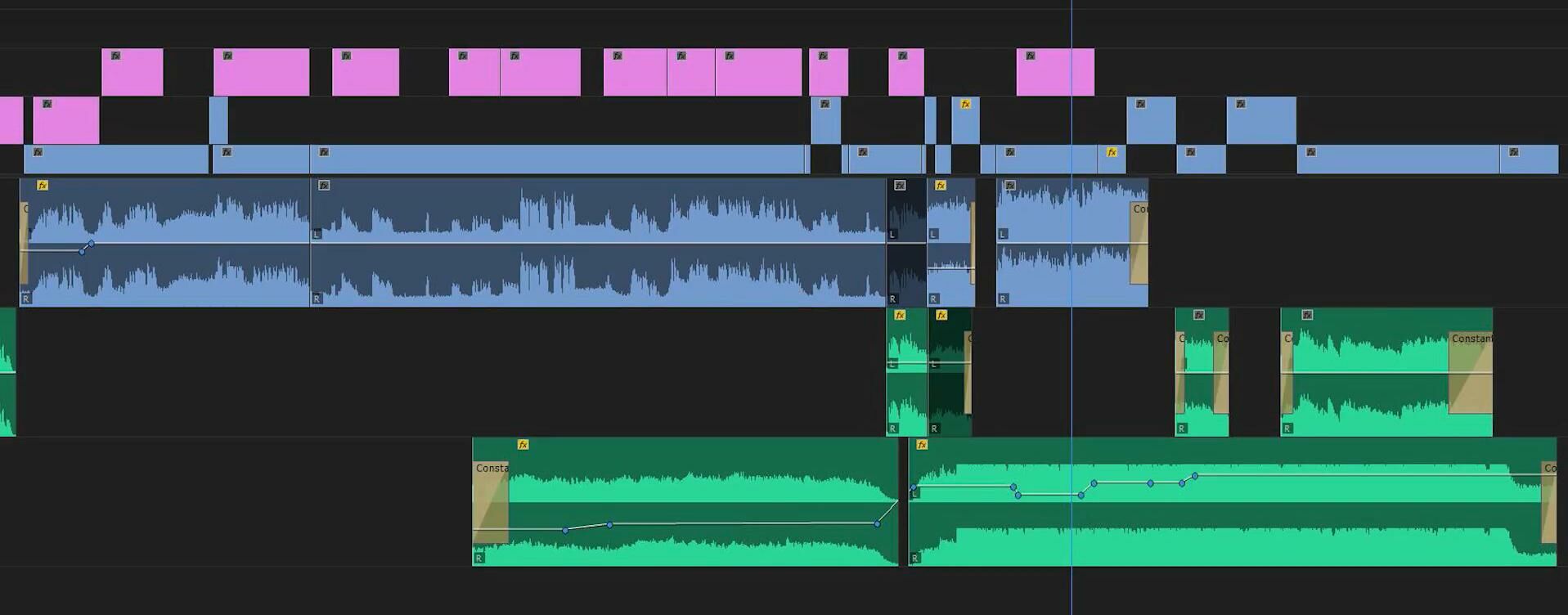This screenshot has height=615, width=1568.
Task: Click the fx badge on the pink clip under the playhead
Action: tap(1031, 56)
